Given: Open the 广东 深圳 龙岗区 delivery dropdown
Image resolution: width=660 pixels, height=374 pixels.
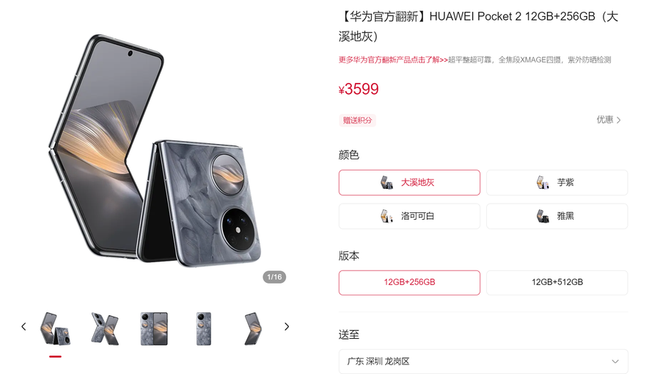Looking at the screenshot, I should click(x=483, y=361).
